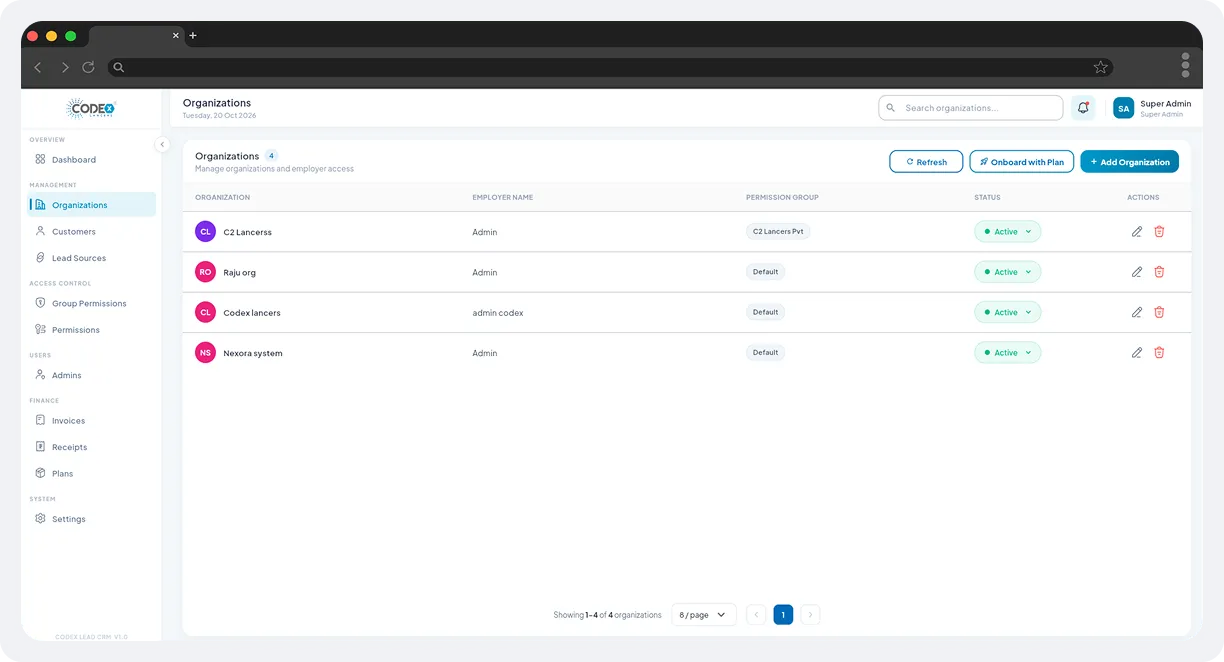1224x662 pixels.
Task: Edit the C2 Lancerss organization
Action: pos(1137,232)
